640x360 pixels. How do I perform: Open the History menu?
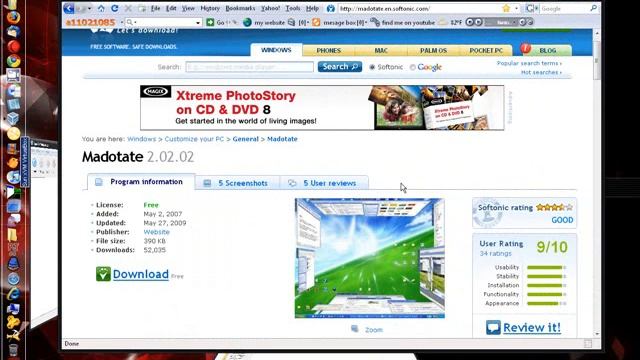(210, 8)
